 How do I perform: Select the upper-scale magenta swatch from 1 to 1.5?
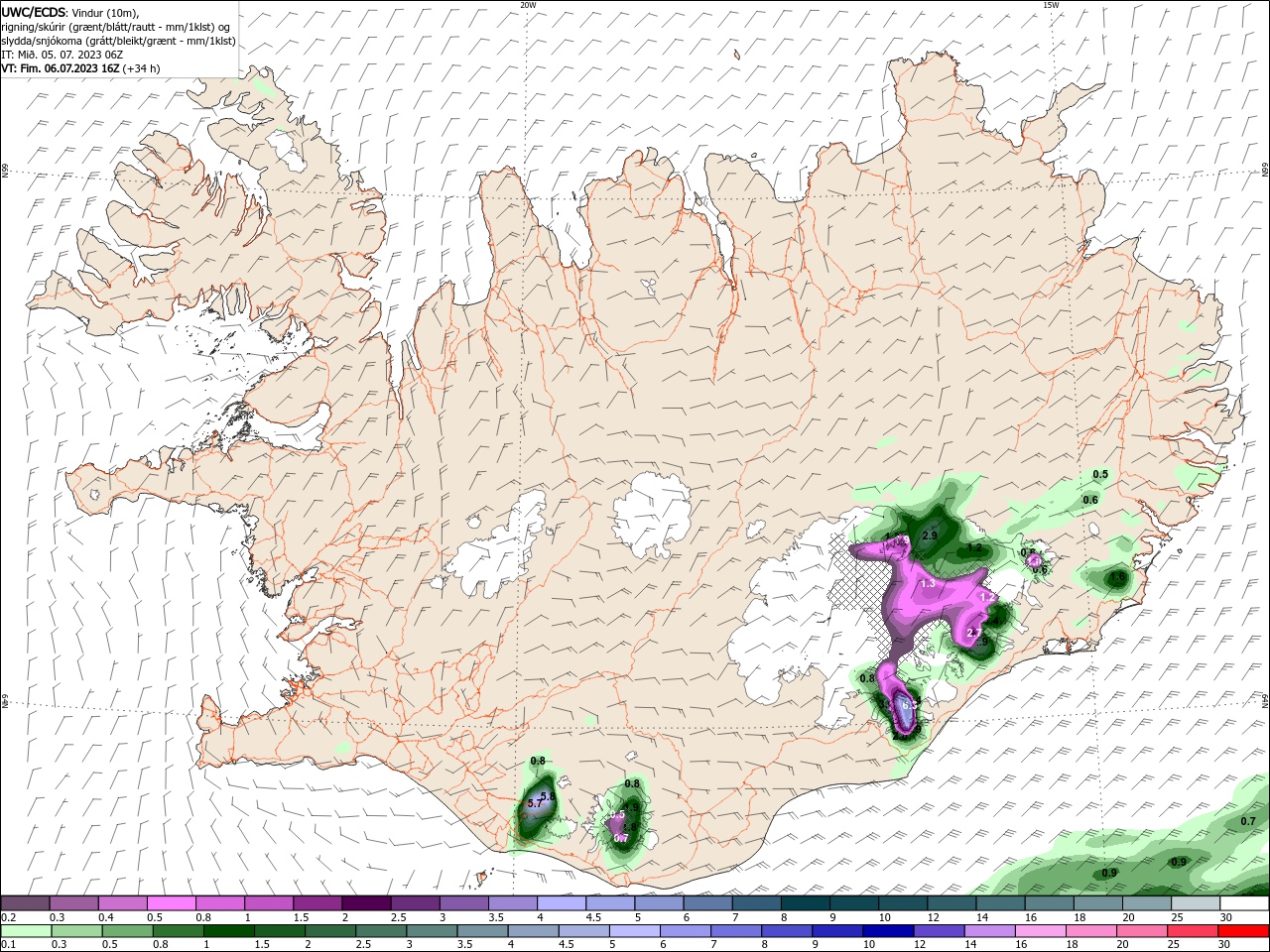pos(269,903)
